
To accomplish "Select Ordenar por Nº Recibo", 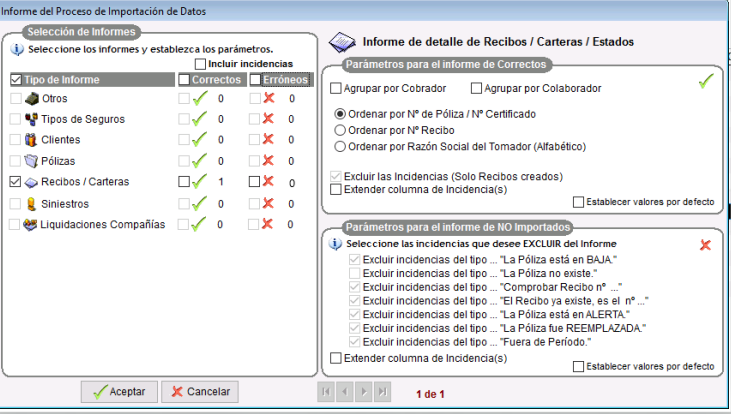I will click(x=340, y=130).
